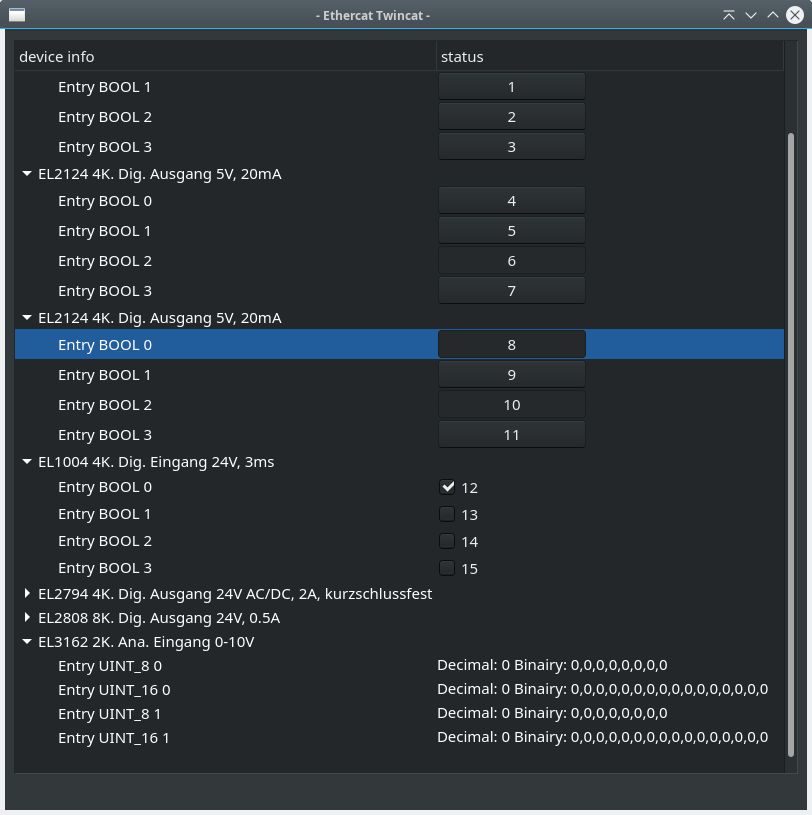This screenshot has height=815, width=812.
Task: Click status button 9
Action: tap(512, 375)
